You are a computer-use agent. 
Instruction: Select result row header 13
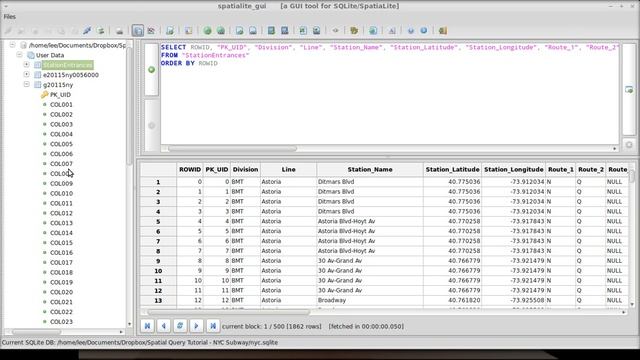tap(158, 300)
